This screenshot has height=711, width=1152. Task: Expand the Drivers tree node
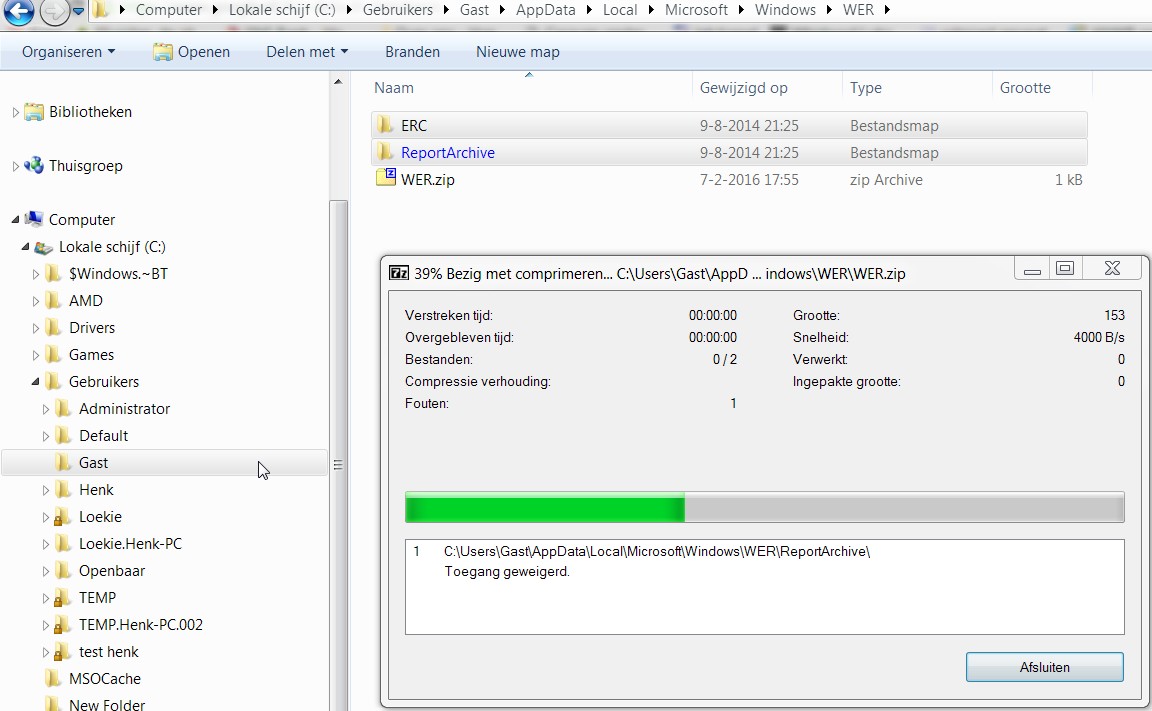(x=36, y=329)
